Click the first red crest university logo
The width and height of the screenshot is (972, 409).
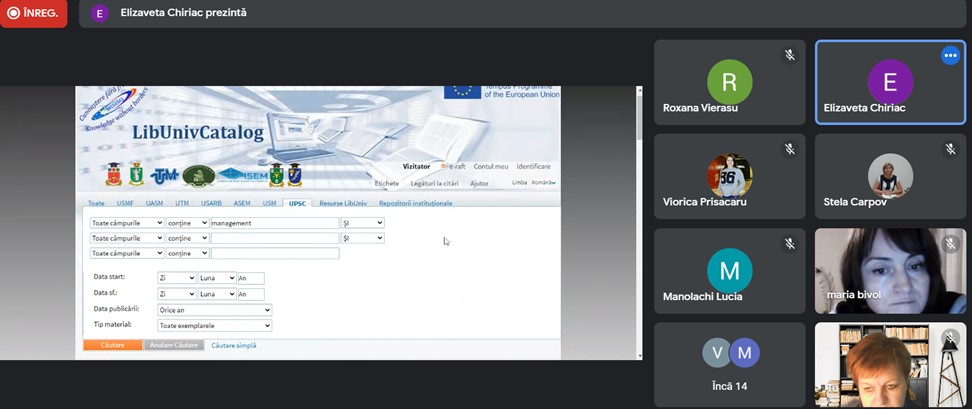point(115,175)
